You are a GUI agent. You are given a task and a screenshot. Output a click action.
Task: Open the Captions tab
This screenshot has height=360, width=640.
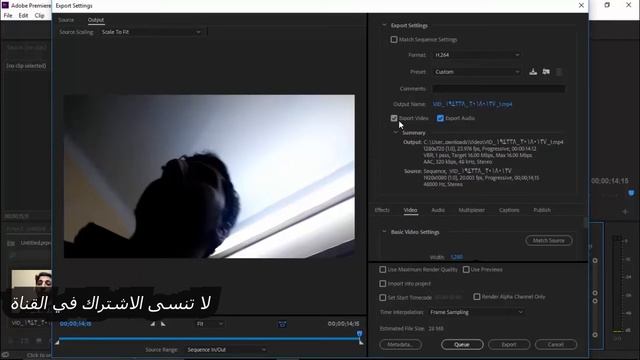509,210
